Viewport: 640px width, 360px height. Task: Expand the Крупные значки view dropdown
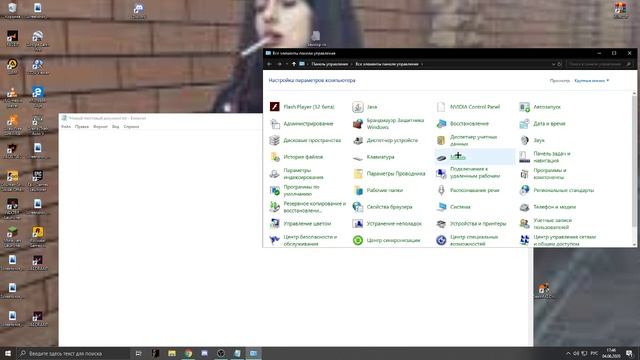(x=592, y=81)
